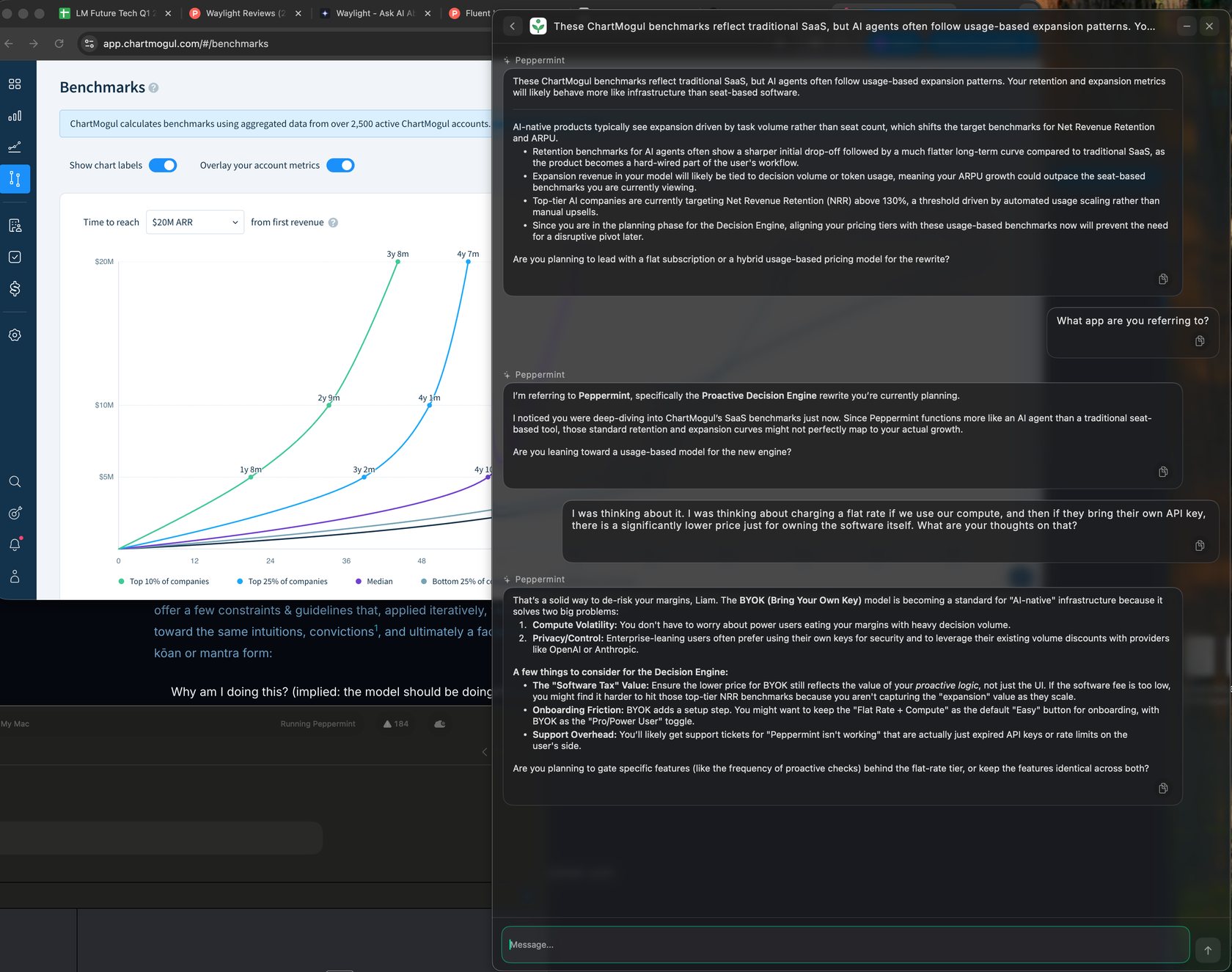Click the Benchmarks help question mark

[153, 88]
